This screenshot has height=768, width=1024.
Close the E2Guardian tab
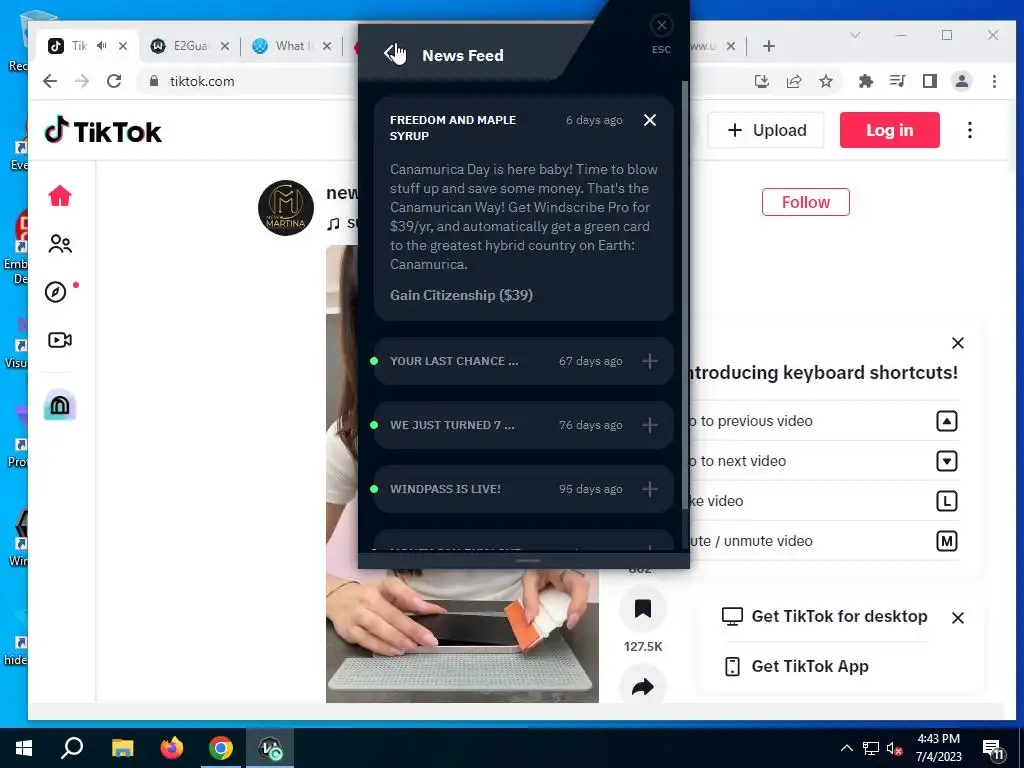coord(225,46)
